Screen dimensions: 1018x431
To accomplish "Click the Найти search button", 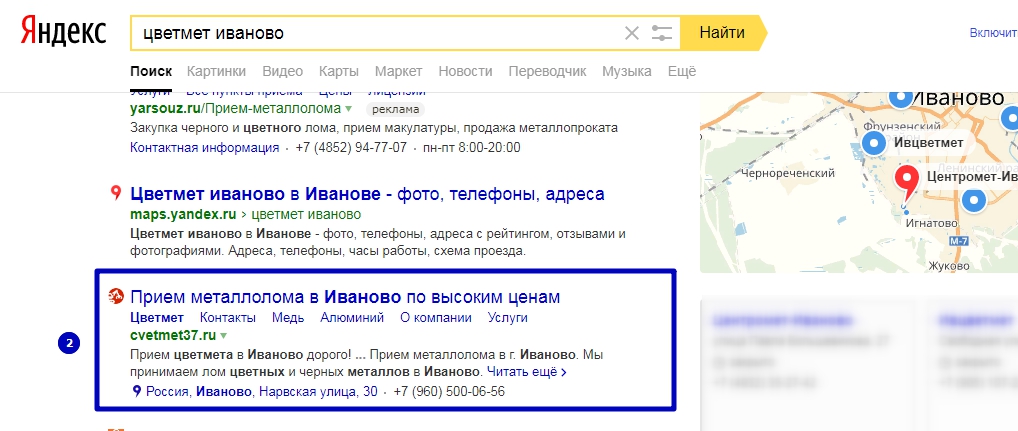I will [x=722, y=32].
